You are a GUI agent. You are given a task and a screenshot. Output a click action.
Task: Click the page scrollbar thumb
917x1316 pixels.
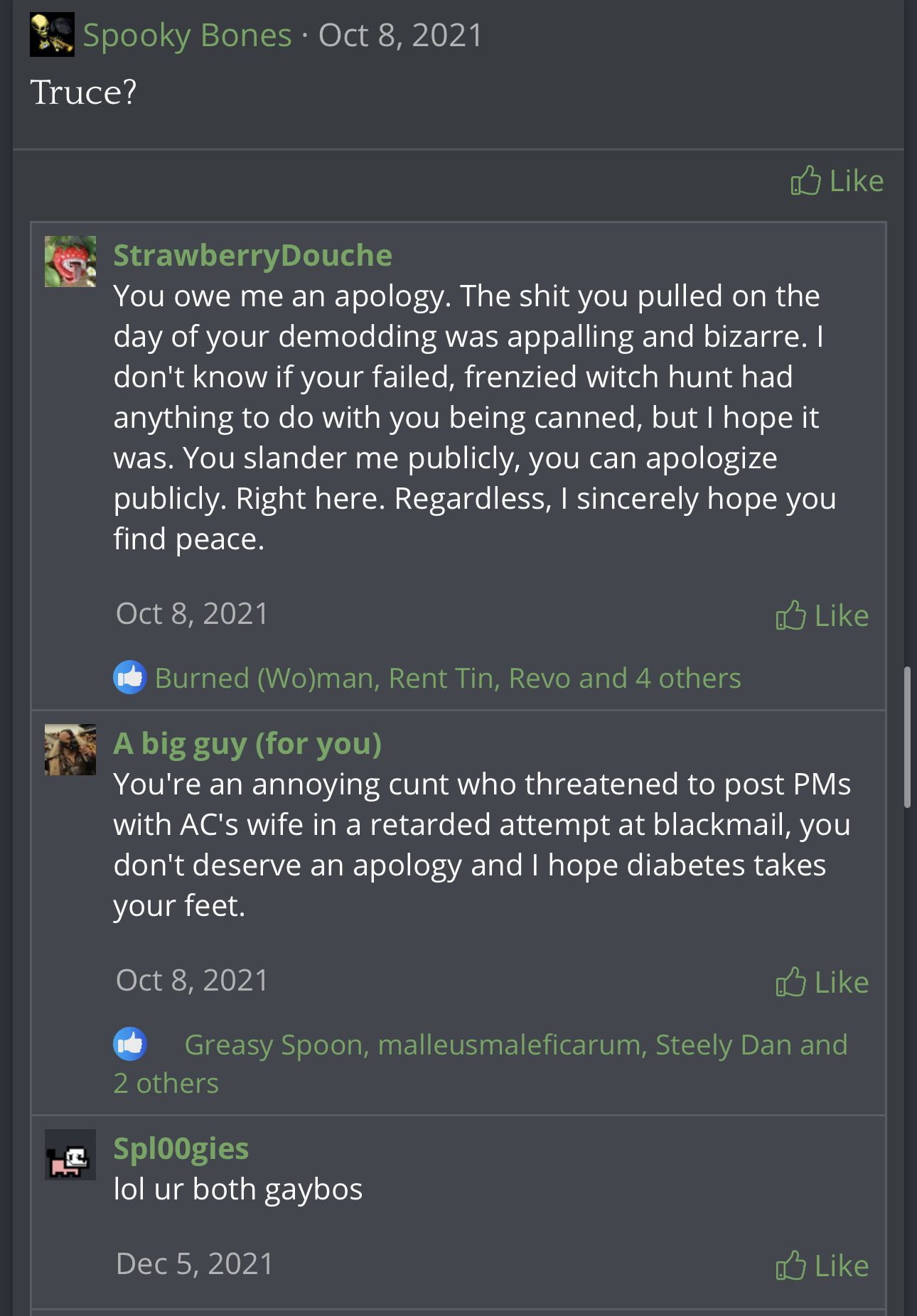tap(907, 736)
